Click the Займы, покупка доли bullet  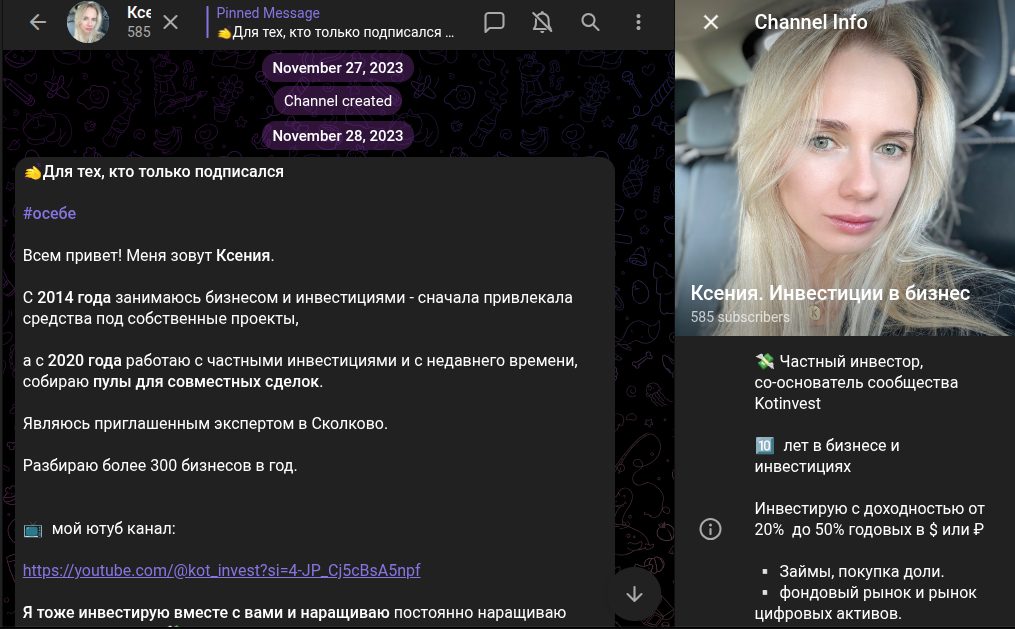click(x=862, y=571)
